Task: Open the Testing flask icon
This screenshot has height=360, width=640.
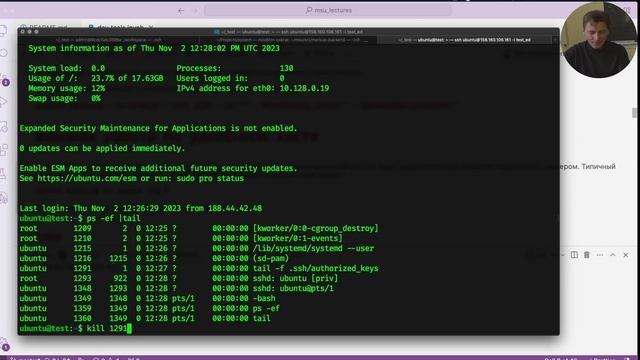Action: pos(3,174)
